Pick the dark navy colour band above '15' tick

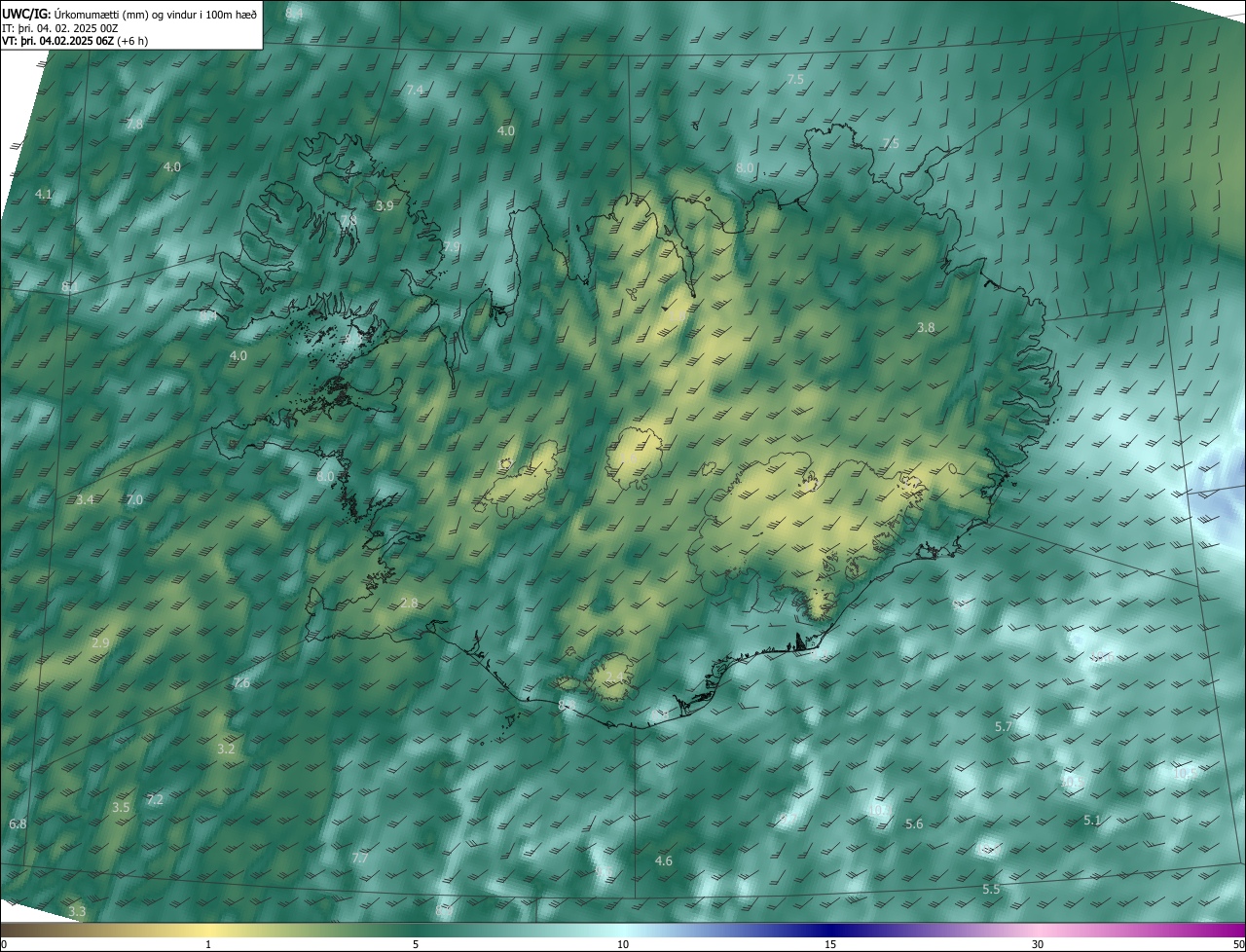click(830, 930)
